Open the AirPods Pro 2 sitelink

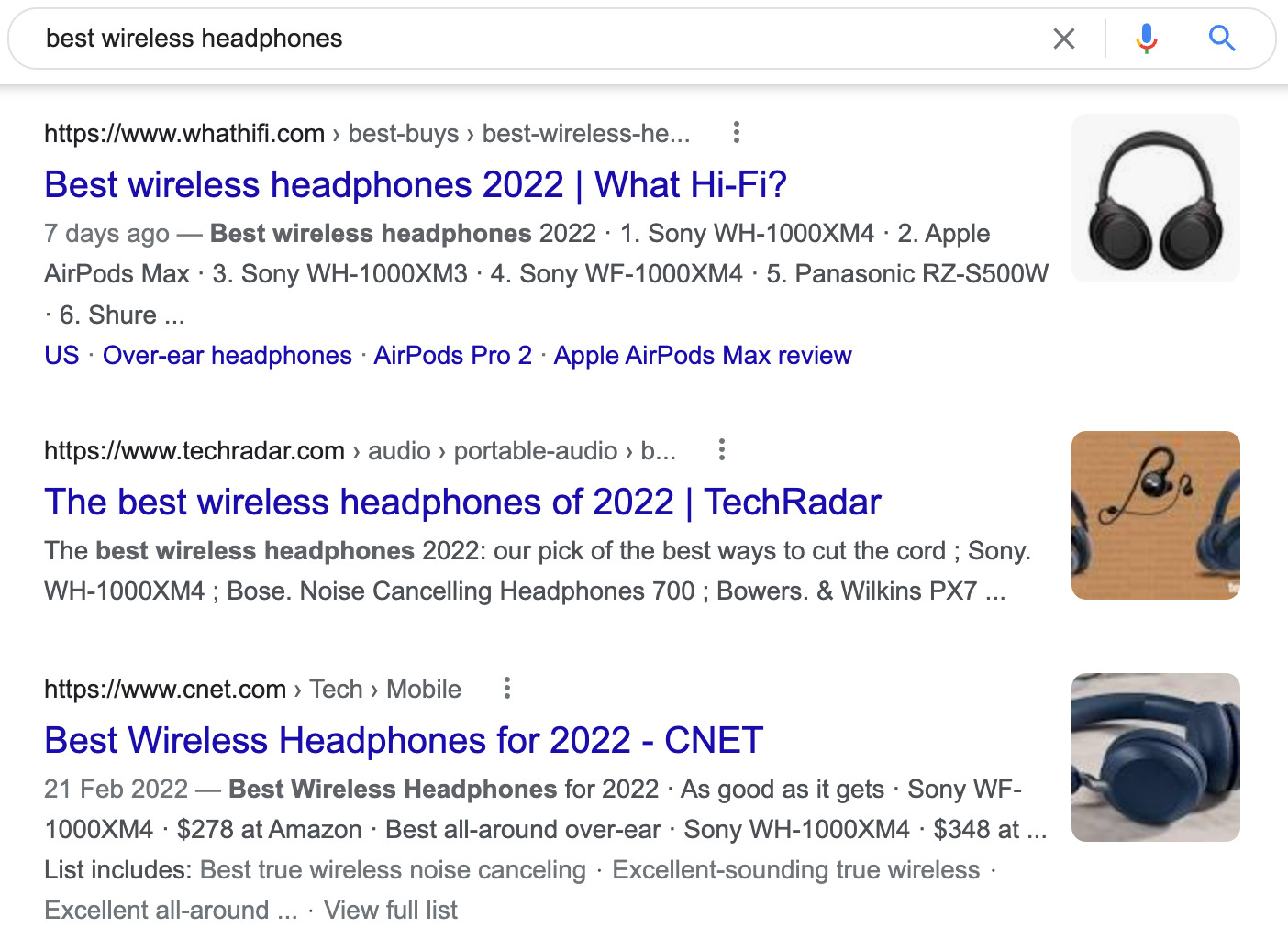tap(452, 355)
